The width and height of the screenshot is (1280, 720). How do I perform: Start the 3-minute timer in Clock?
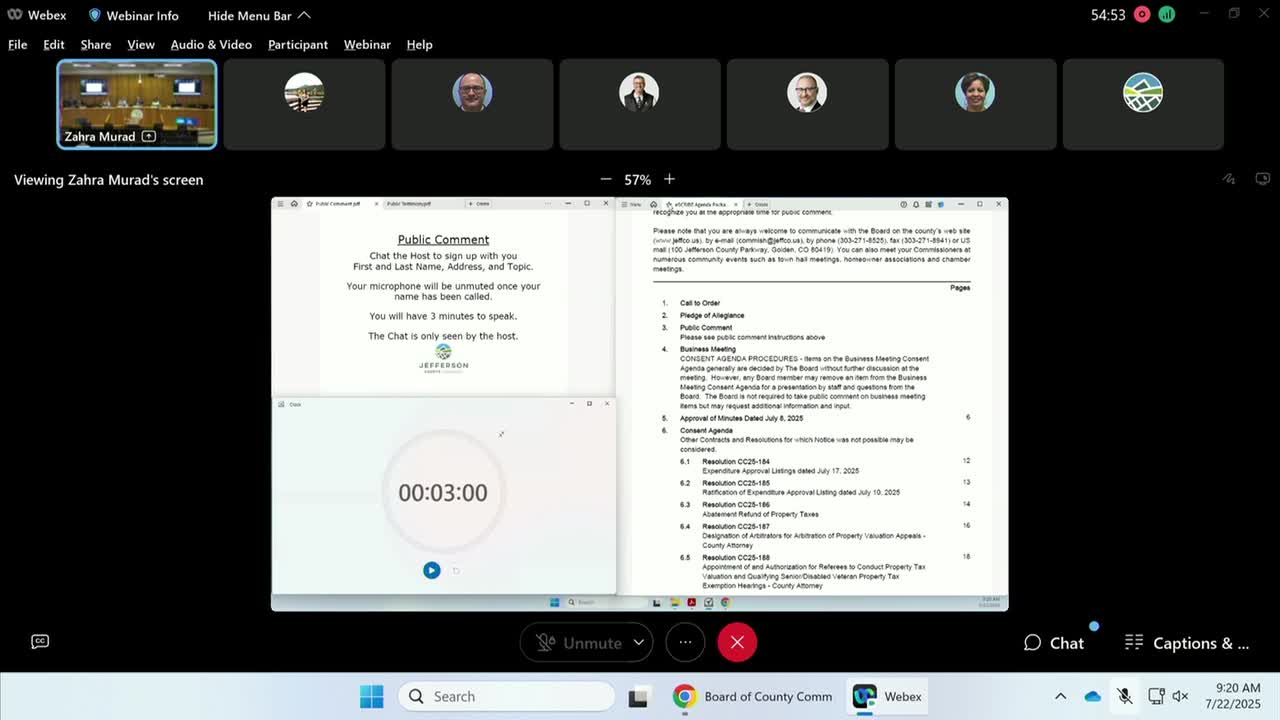[x=431, y=570]
